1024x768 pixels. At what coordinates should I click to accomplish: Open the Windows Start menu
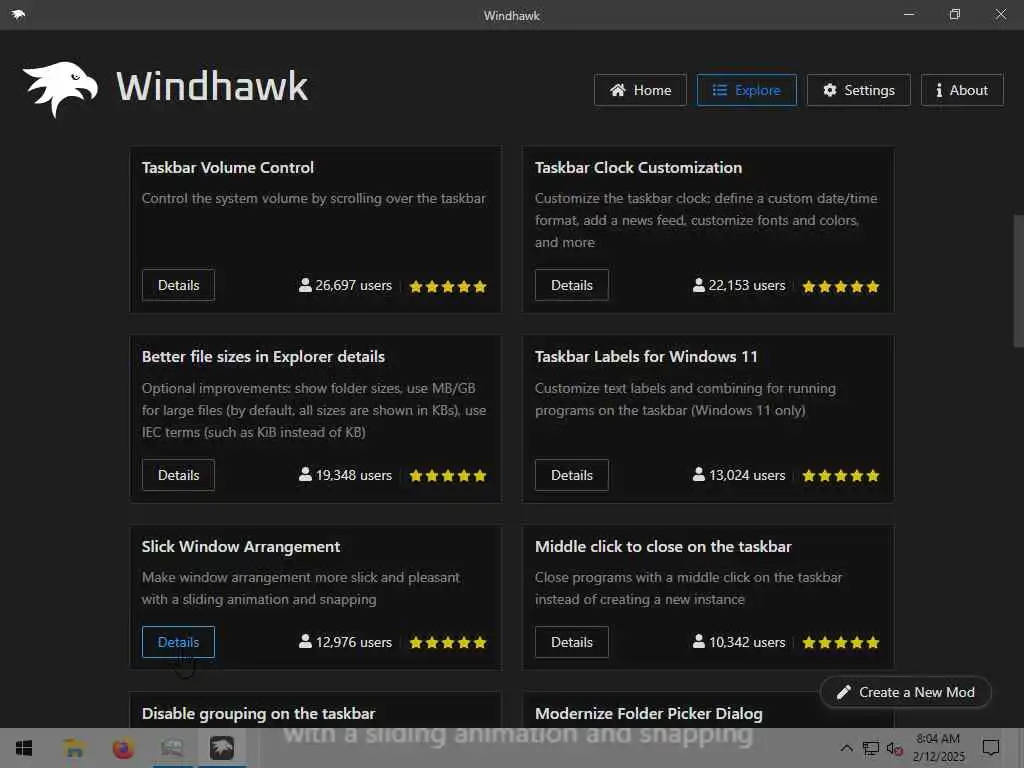[24, 748]
